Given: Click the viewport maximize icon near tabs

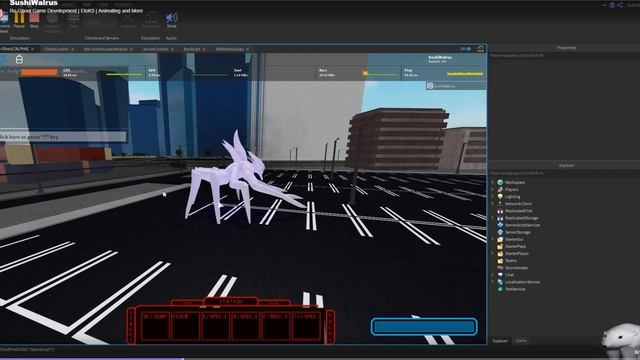Looking at the screenshot, I should click(480, 49).
